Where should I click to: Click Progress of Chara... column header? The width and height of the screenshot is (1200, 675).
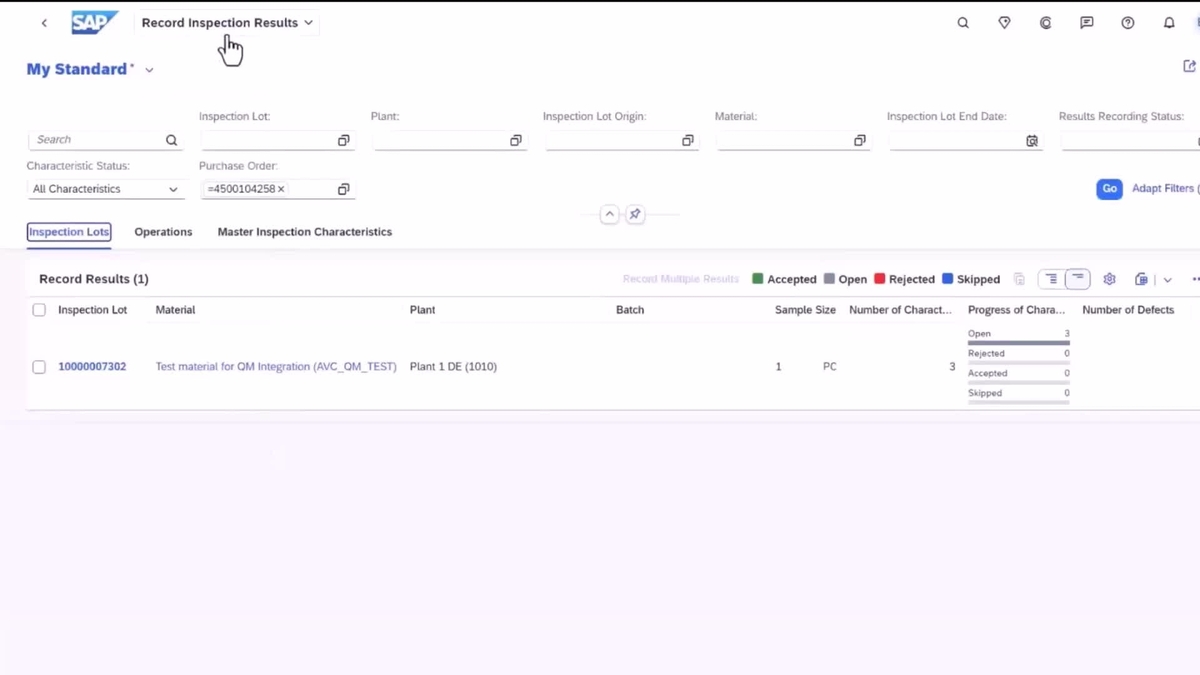[x=1016, y=310]
